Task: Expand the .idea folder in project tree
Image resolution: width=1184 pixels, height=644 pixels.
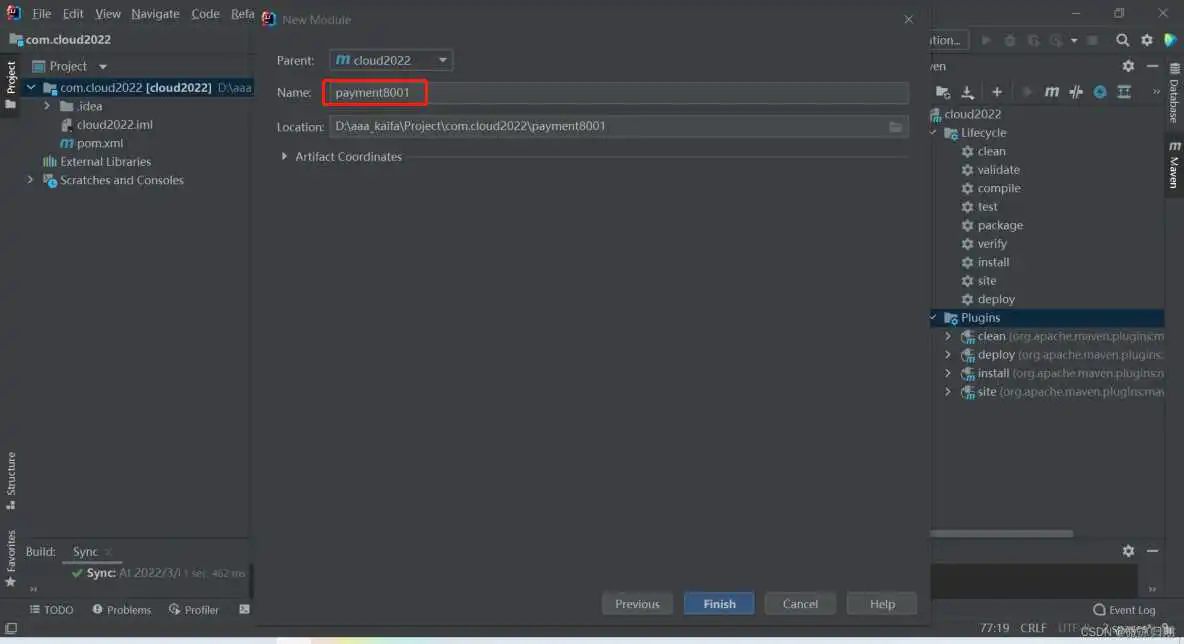Action: point(47,106)
